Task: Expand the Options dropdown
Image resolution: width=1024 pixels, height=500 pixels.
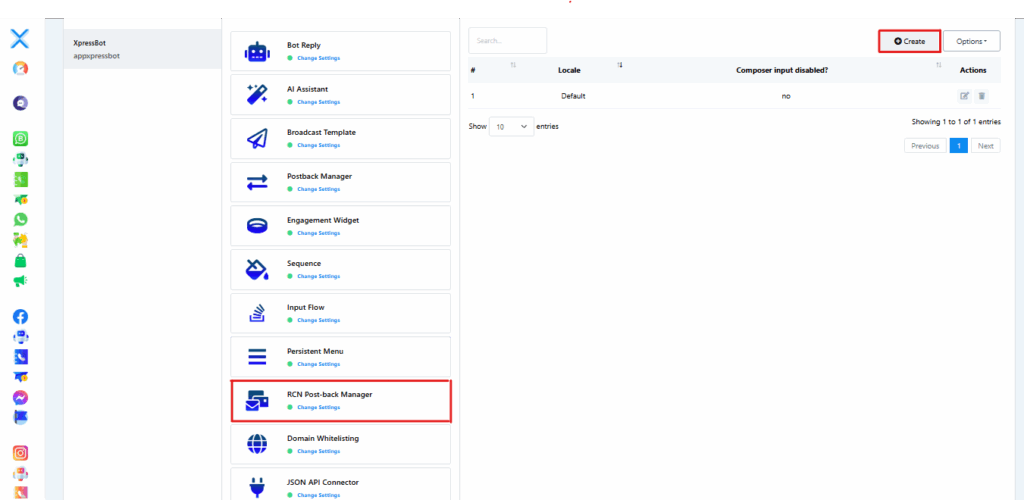Action: pos(971,41)
